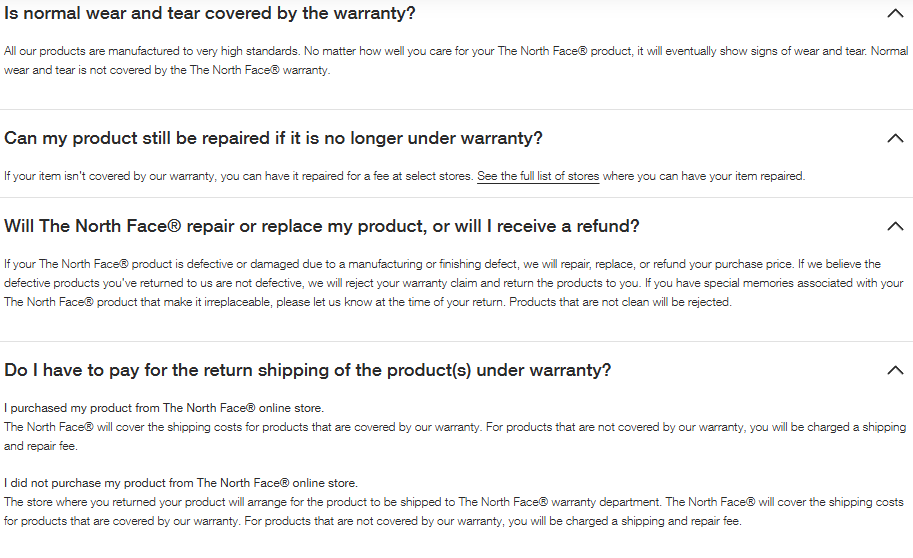This screenshot has width=913, height=558.
Task: Click 'If your item isn't covered by our warranty' text
Action: coord(238,176)
